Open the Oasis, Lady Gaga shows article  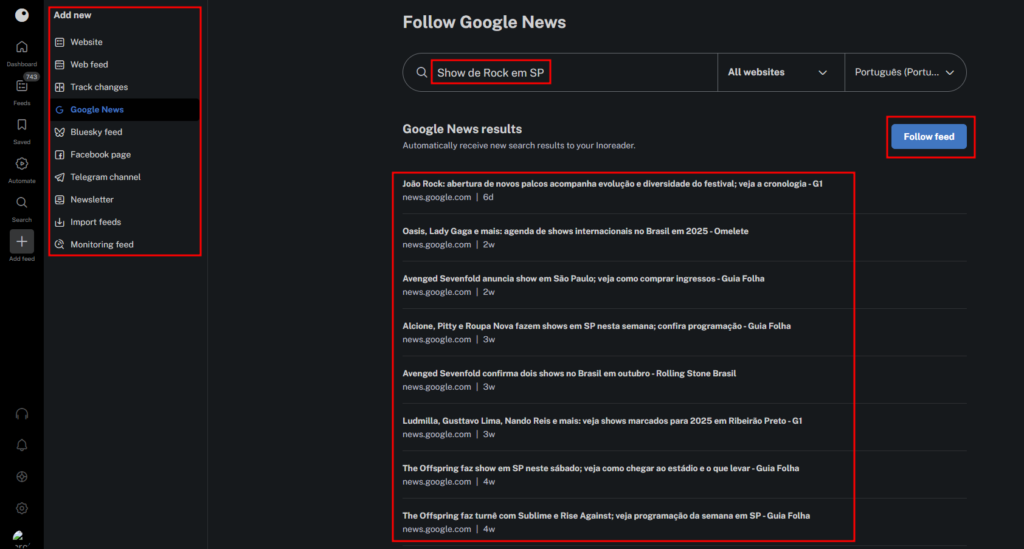coord(575,231)
